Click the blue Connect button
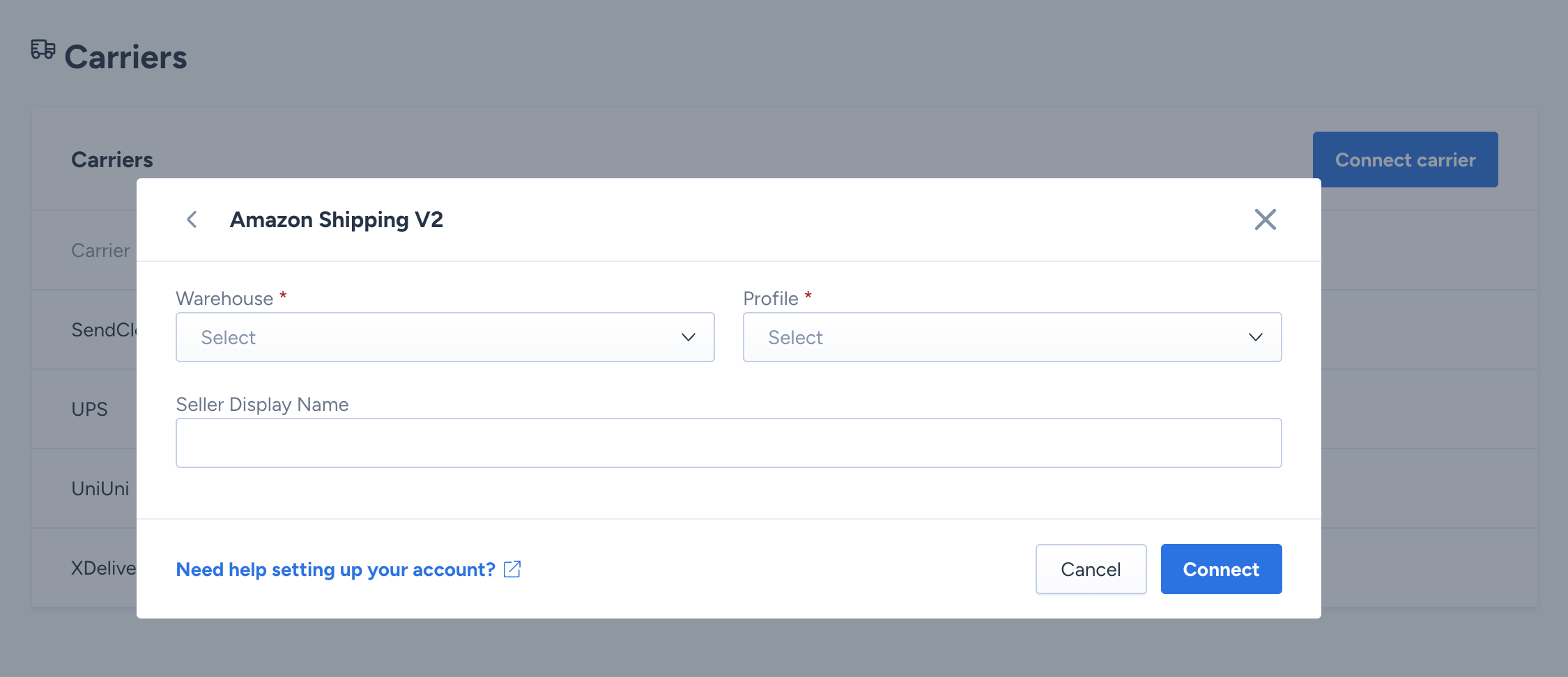 click(1221, 569)
